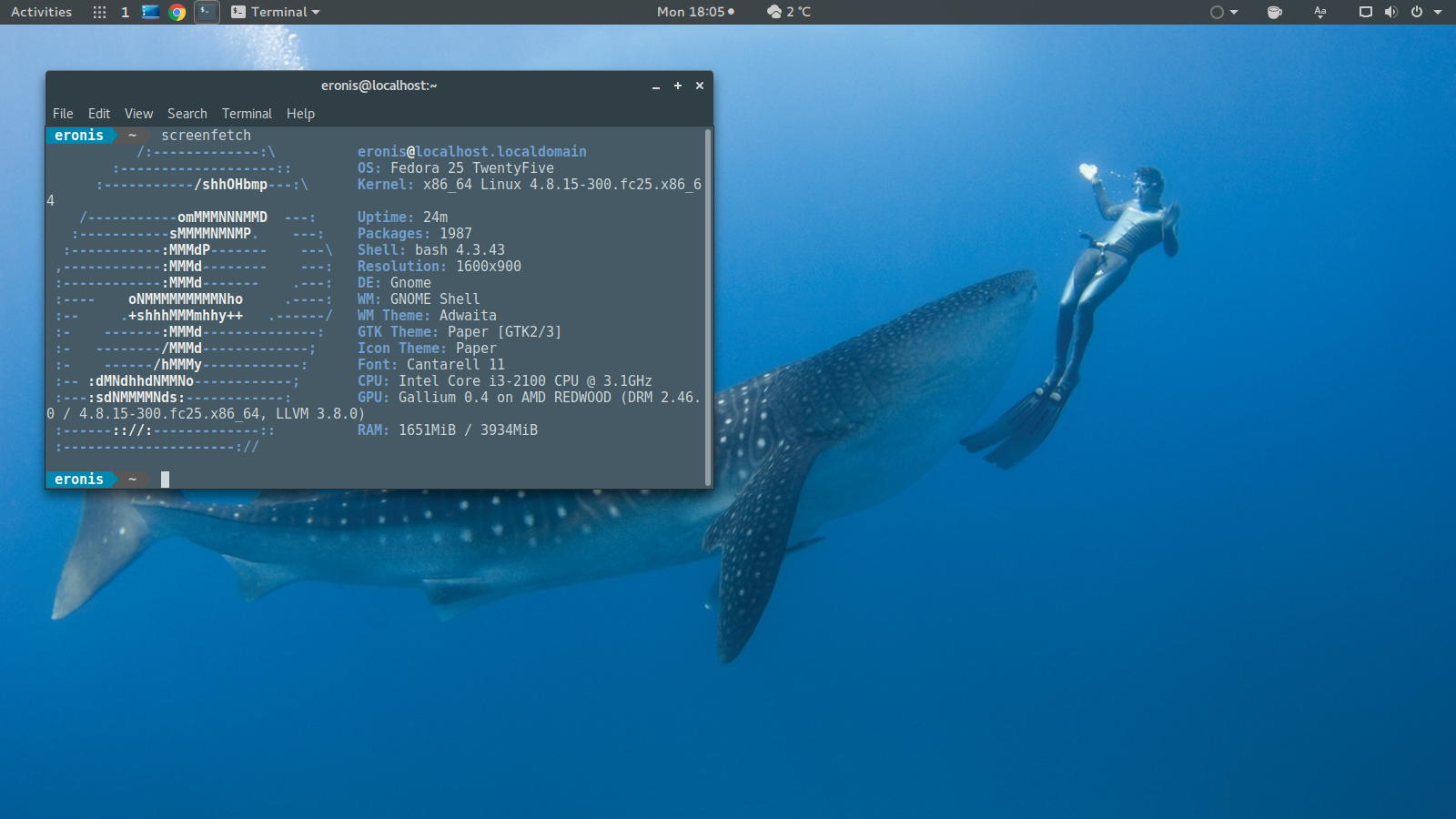
Task: Click workspace indicator number 1
Action: [125, 12]
